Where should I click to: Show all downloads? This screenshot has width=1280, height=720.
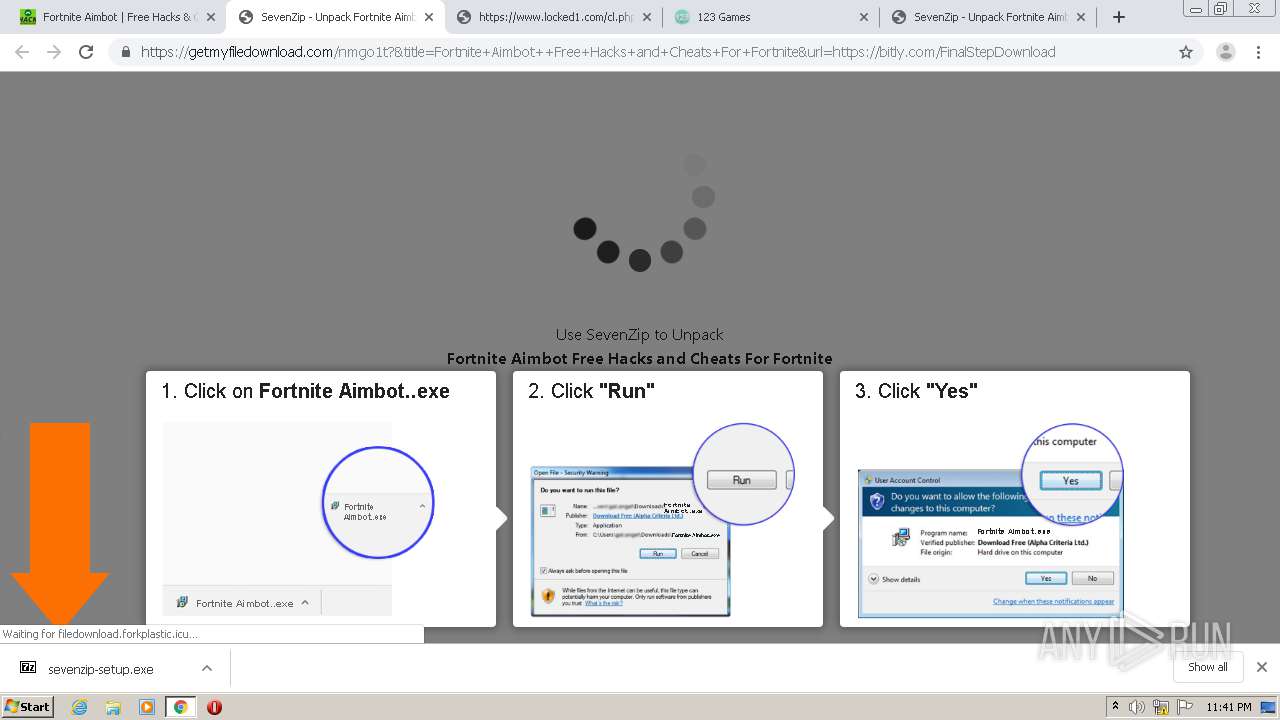tap(1208, 667)
